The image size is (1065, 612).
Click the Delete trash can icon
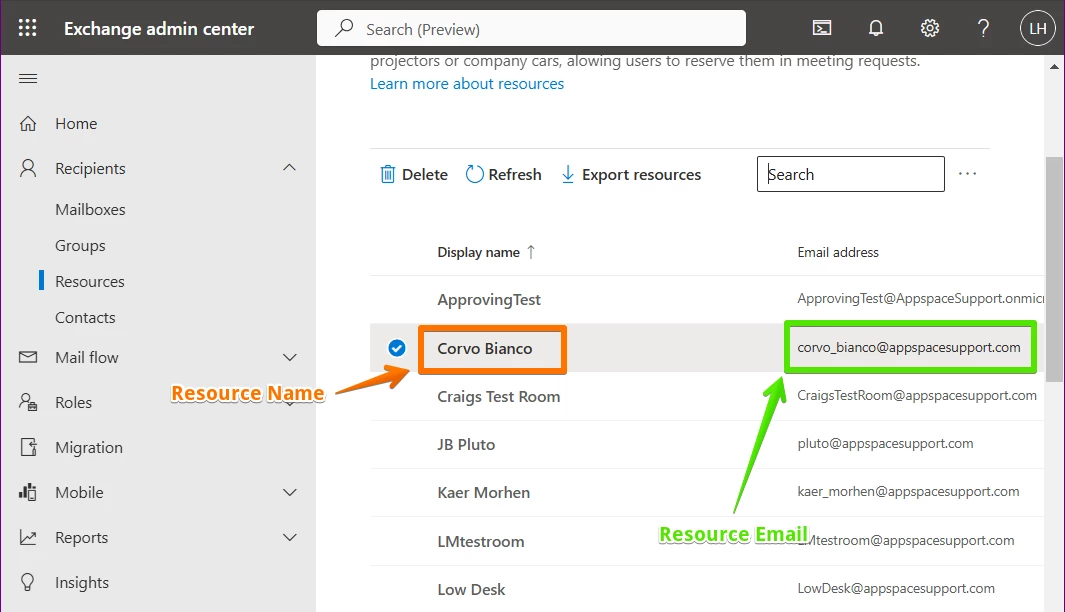coord(387,175)
